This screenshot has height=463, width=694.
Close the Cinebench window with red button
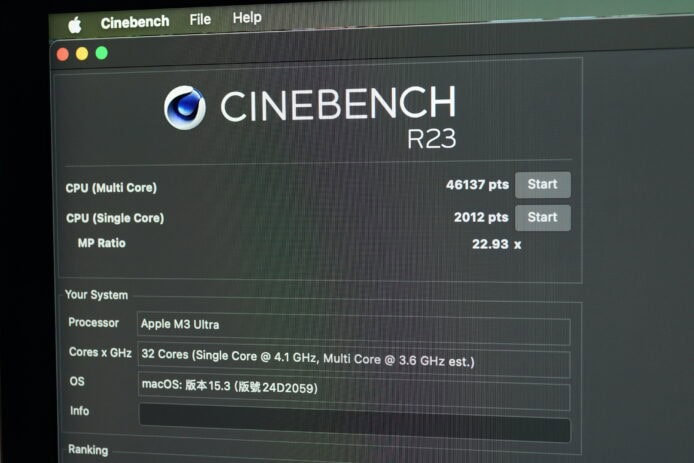pos(62,54)
